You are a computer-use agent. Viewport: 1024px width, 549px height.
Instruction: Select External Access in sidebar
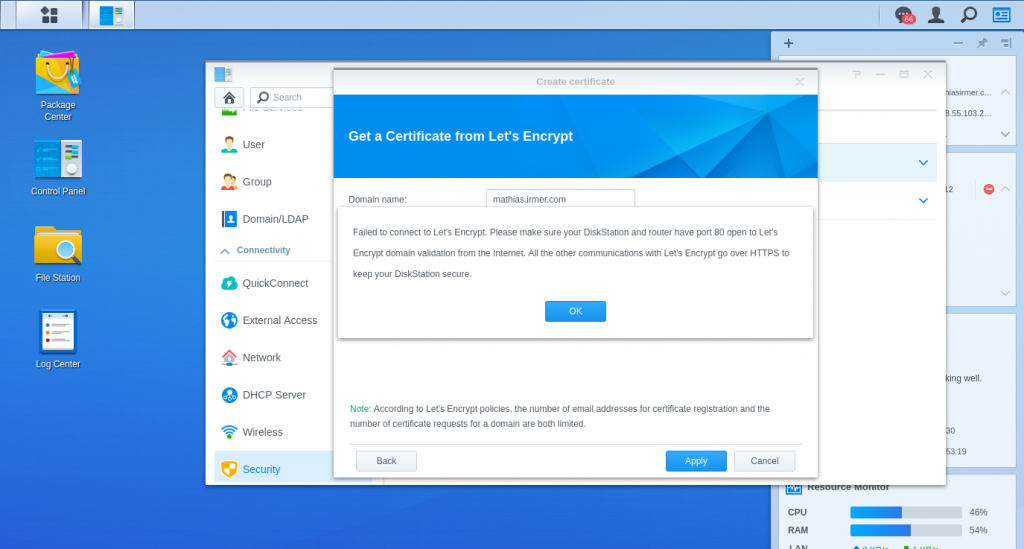[x=279, y=320]
